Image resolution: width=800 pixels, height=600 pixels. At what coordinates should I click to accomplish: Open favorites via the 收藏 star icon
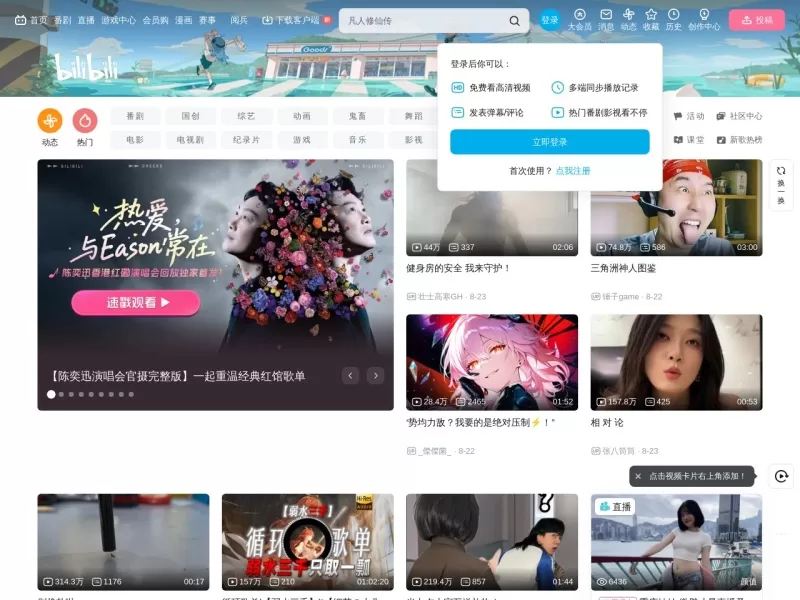[651, 14]
